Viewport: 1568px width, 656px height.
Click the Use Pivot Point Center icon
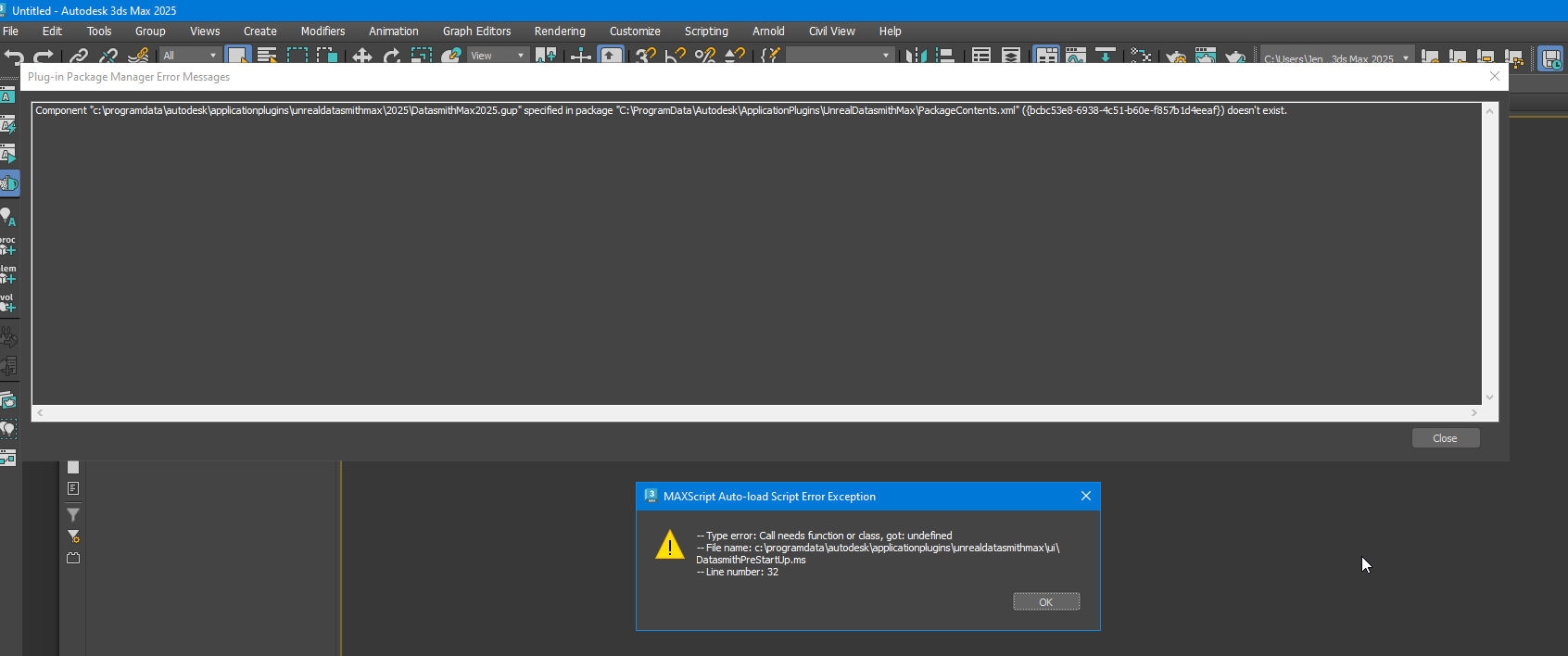coord(546,56)
